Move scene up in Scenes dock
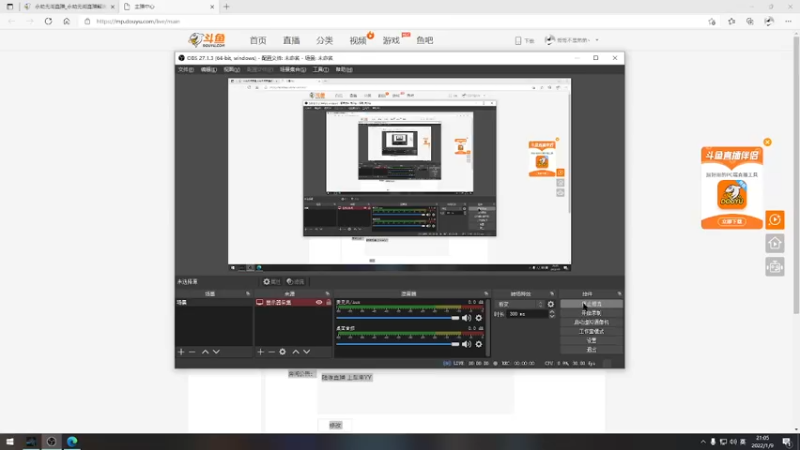 (205, 352)
